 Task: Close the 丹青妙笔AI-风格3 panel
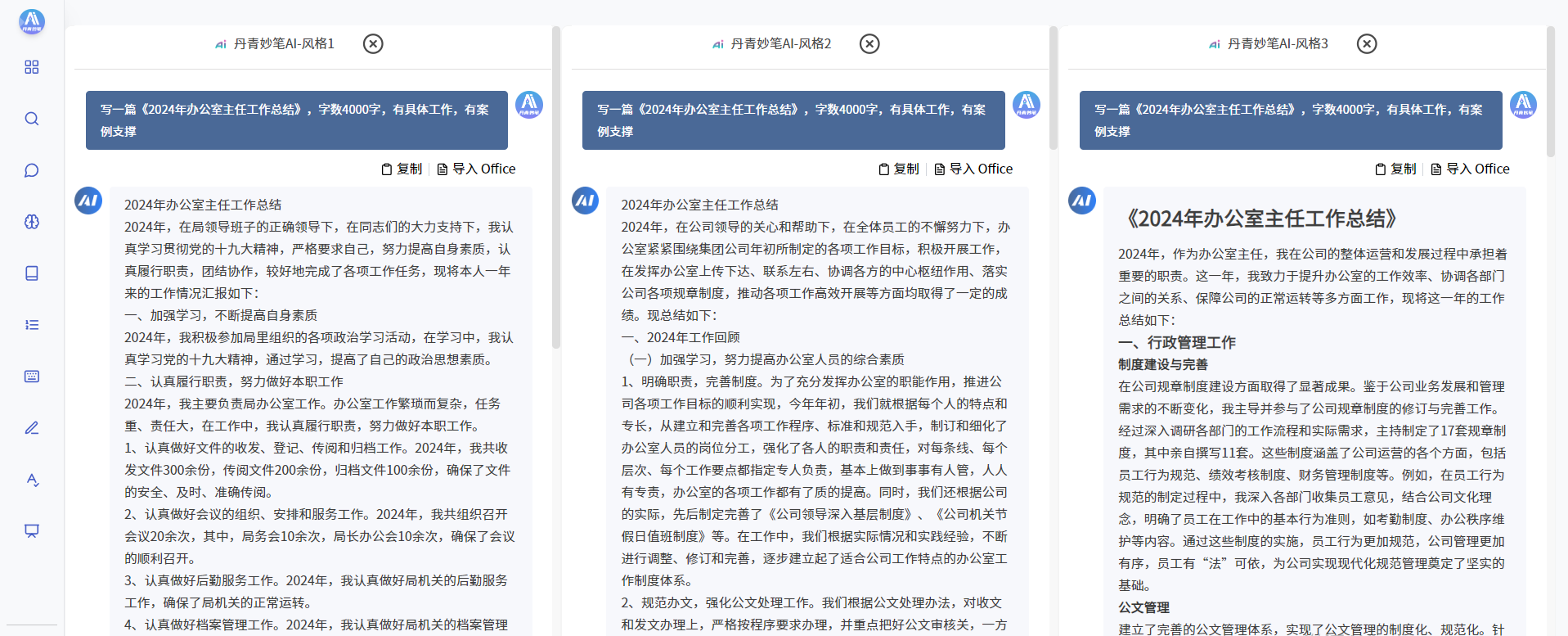[1367, 43]
